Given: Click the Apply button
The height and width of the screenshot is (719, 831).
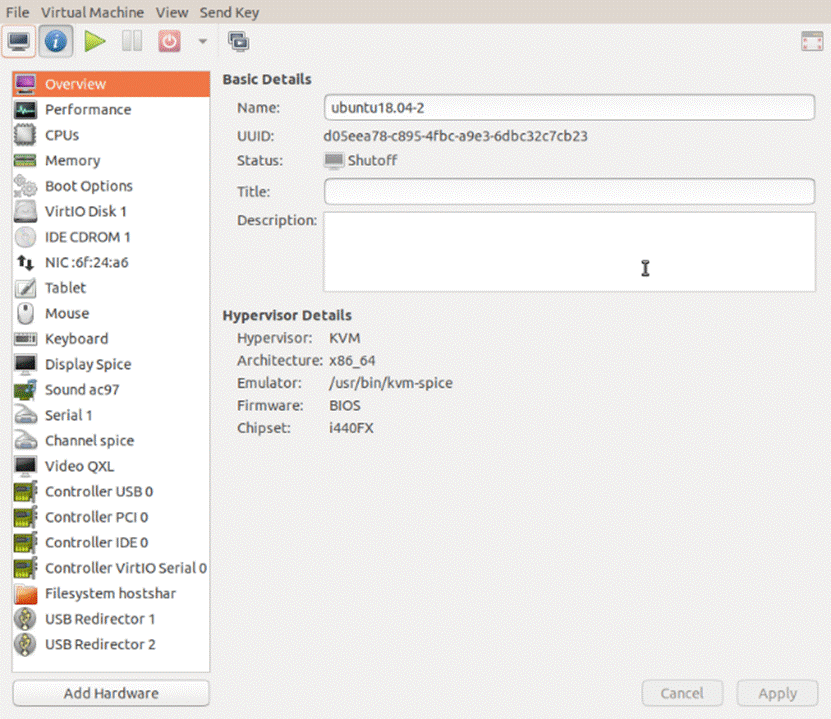Looking at the screenshot, I should coord(777,693).
